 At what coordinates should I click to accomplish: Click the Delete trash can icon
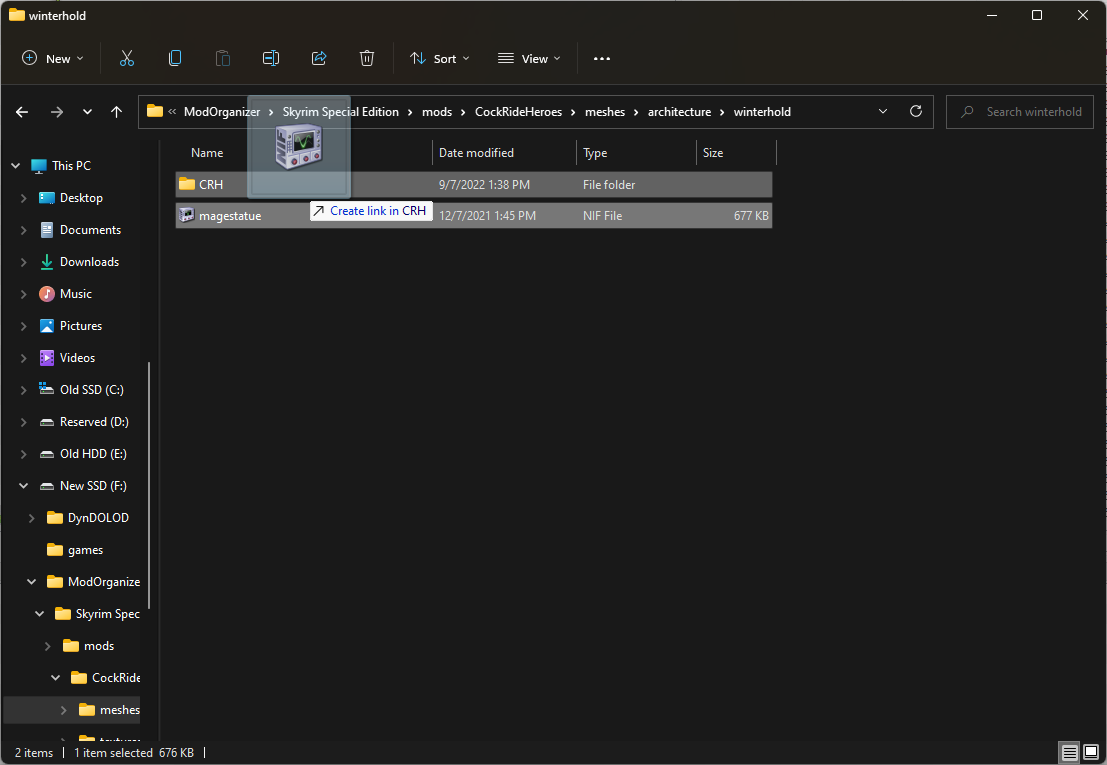click(x=366, y=59)
